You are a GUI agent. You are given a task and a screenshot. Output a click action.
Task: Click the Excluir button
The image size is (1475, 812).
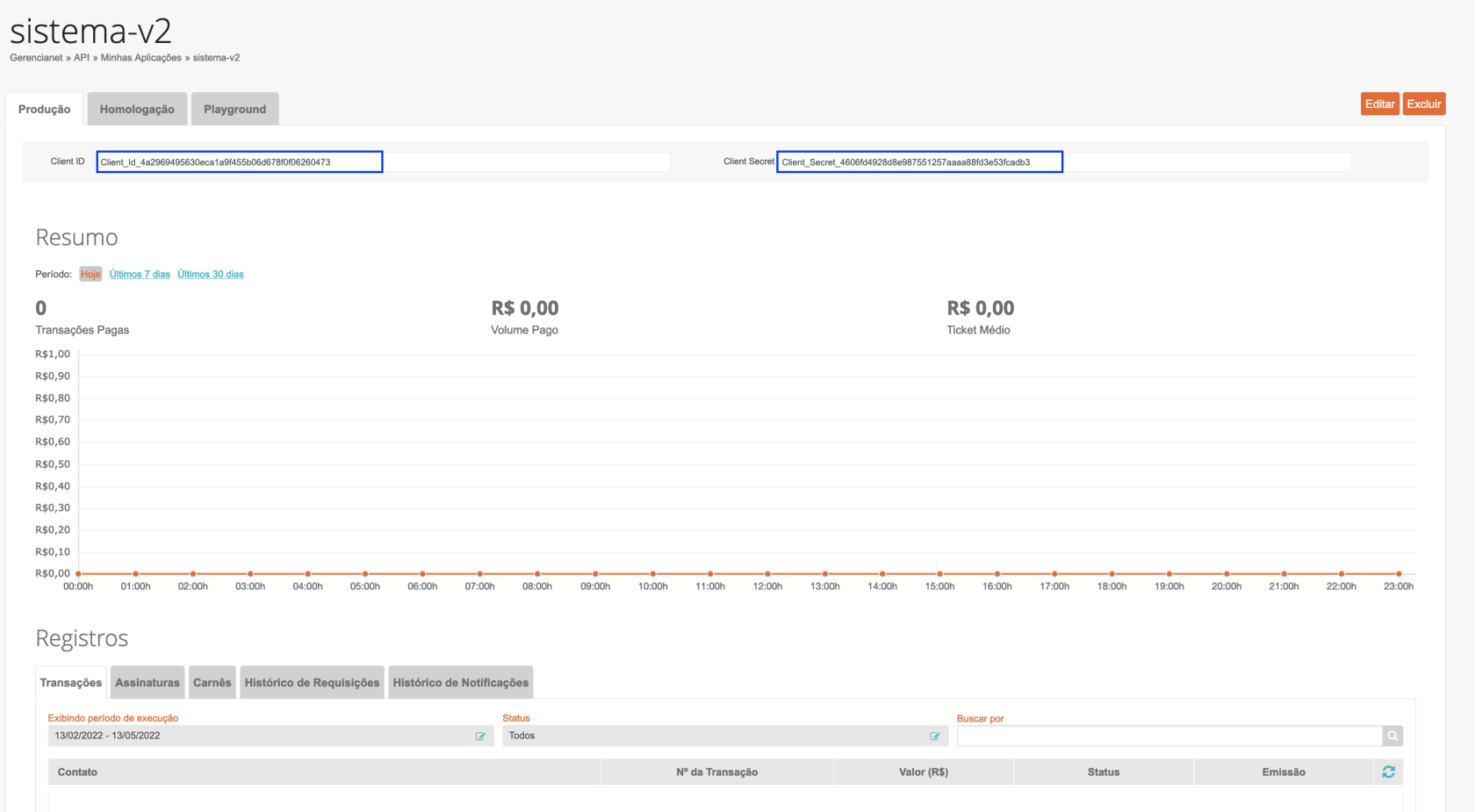coord(1424,104)
